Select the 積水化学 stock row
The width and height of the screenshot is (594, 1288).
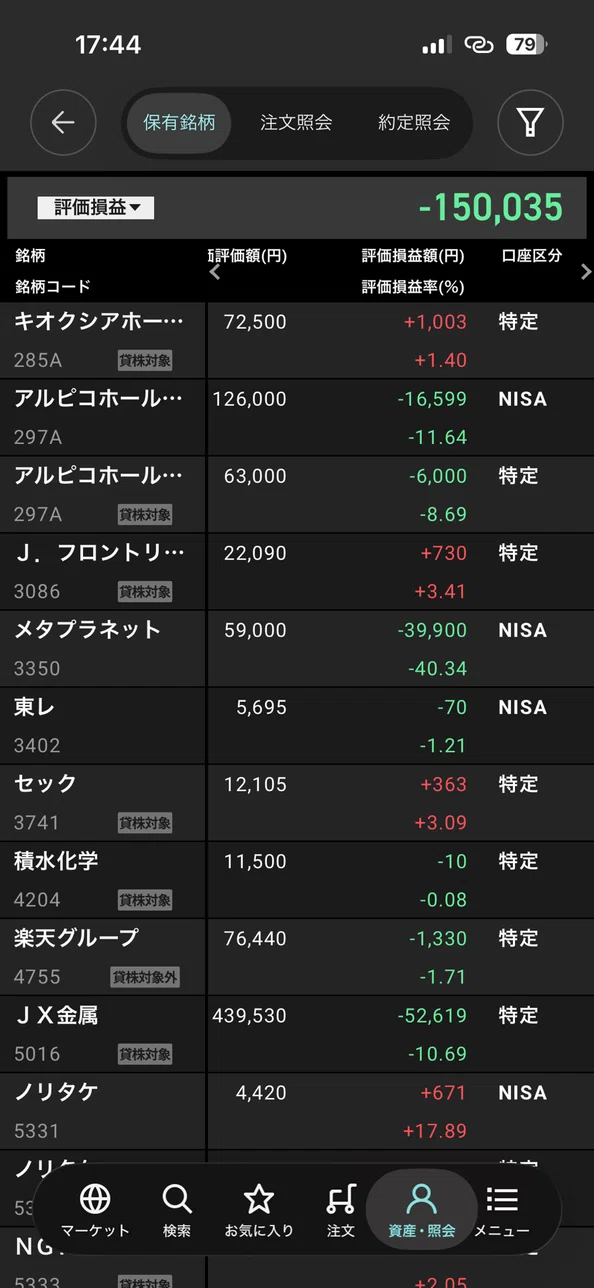[297, 880]
